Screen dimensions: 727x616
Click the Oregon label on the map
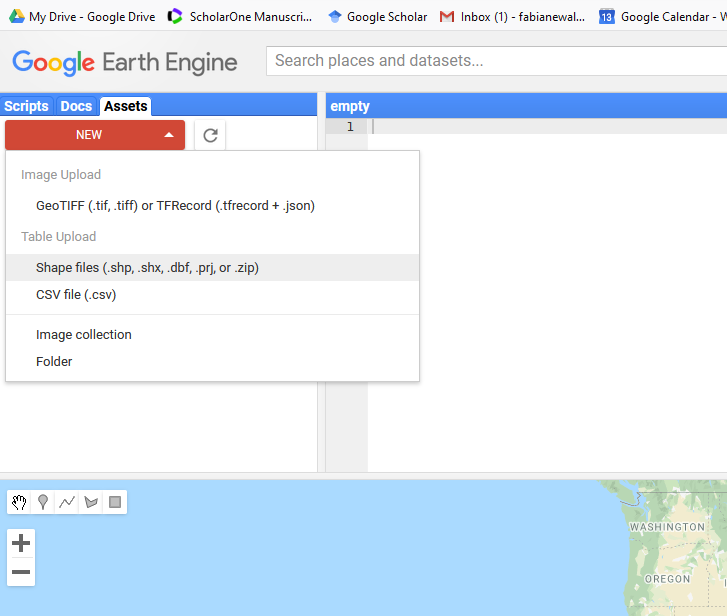(x=667, y=579)
